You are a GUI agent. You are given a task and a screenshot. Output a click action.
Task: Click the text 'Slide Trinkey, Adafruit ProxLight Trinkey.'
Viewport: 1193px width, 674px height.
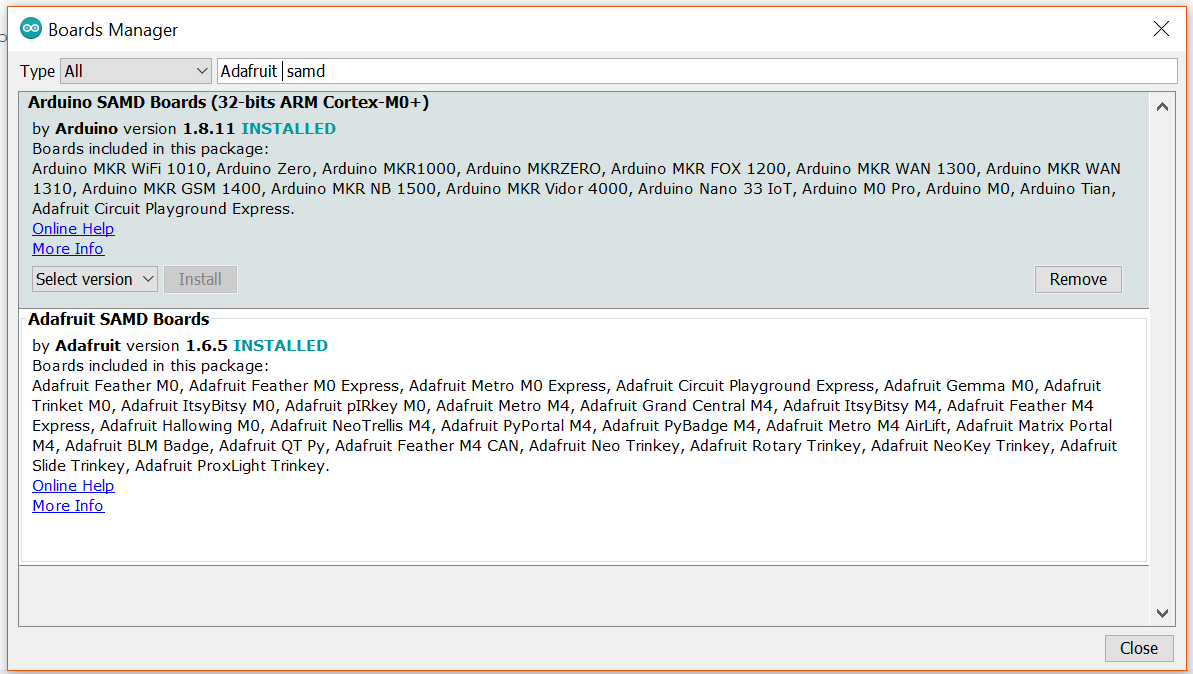pos(181,466)
